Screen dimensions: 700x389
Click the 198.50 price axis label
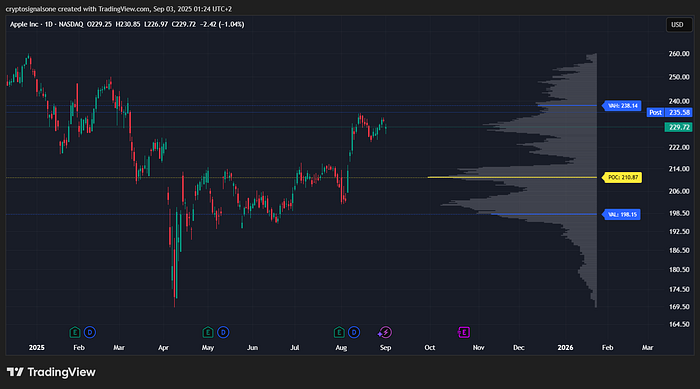coord(679,213)
